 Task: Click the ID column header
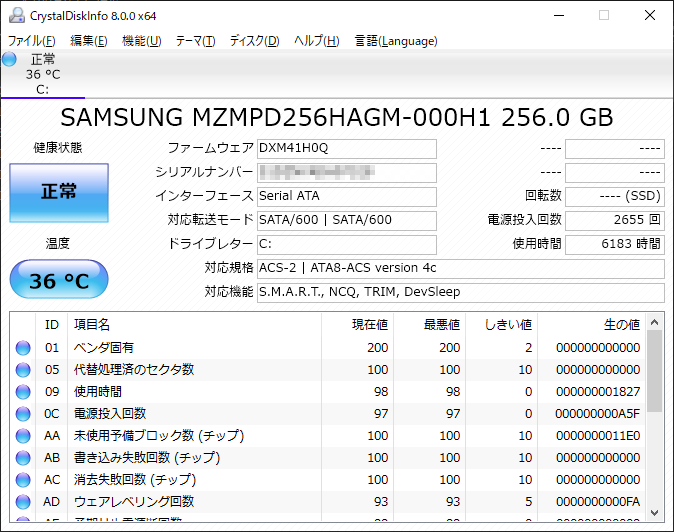tap(52, 324)
